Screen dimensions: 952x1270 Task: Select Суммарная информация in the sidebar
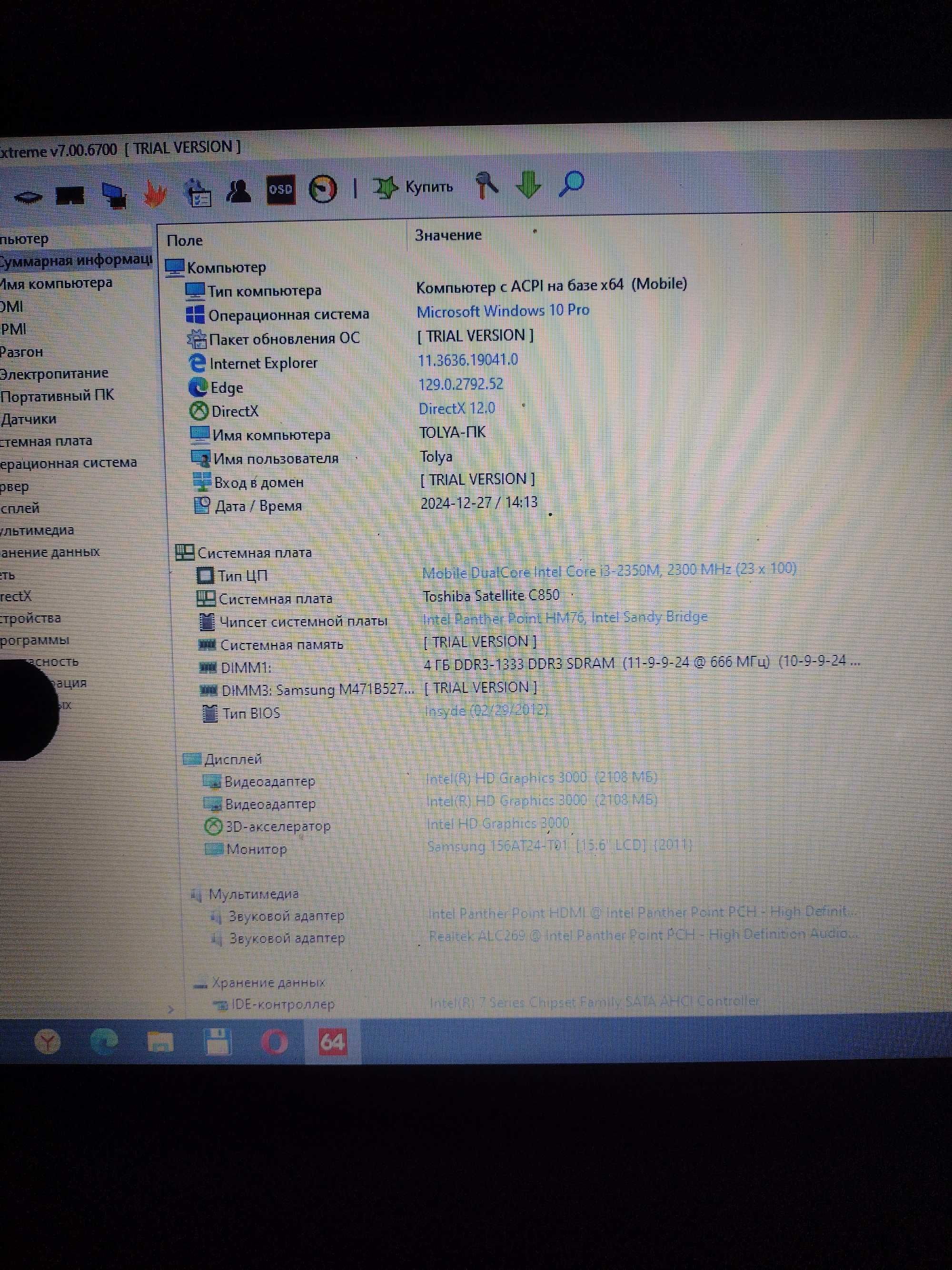point(76,260)
